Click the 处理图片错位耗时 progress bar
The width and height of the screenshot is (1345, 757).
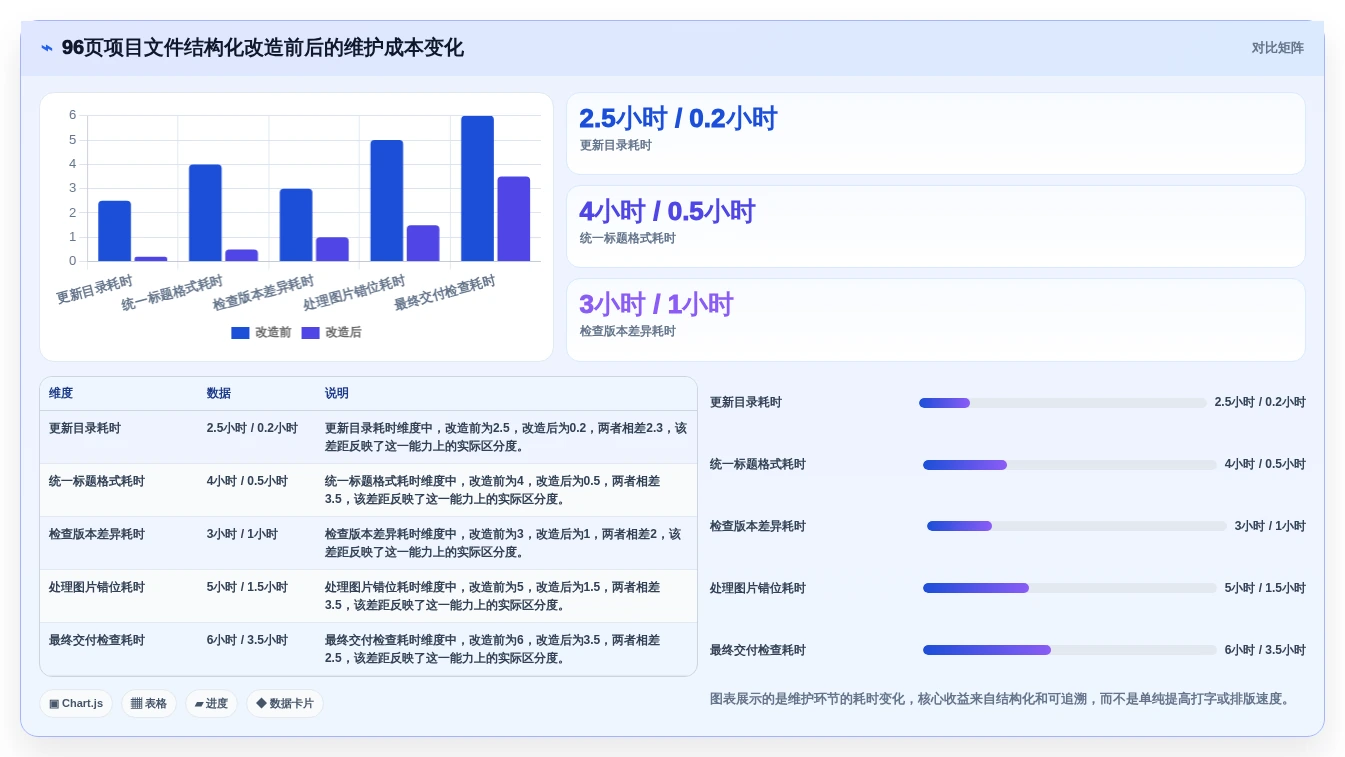tap(1070, 589)
